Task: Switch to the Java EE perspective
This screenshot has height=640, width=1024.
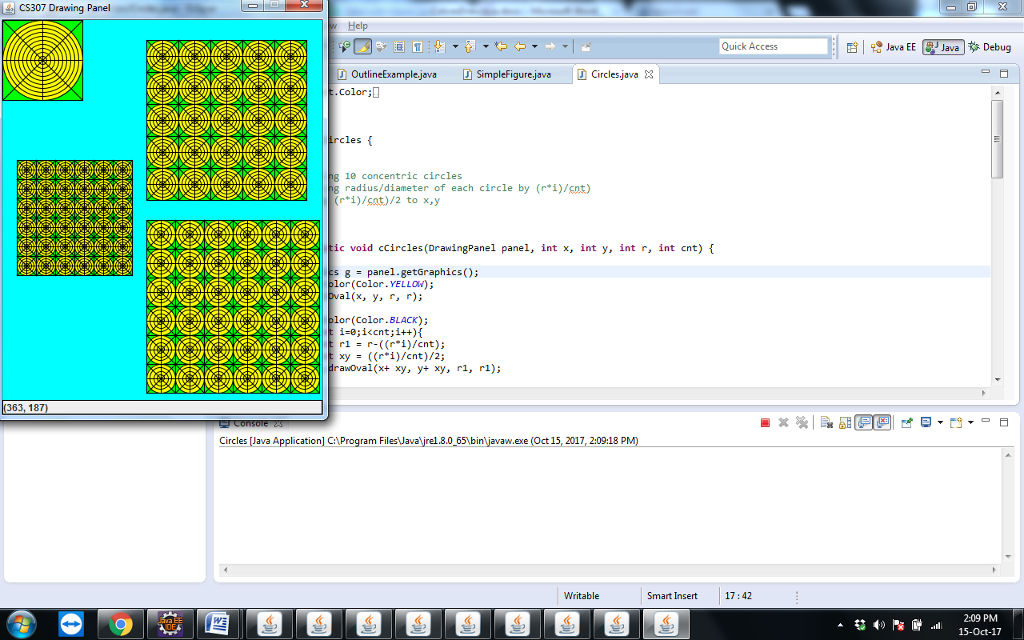Action: point(893,47)
